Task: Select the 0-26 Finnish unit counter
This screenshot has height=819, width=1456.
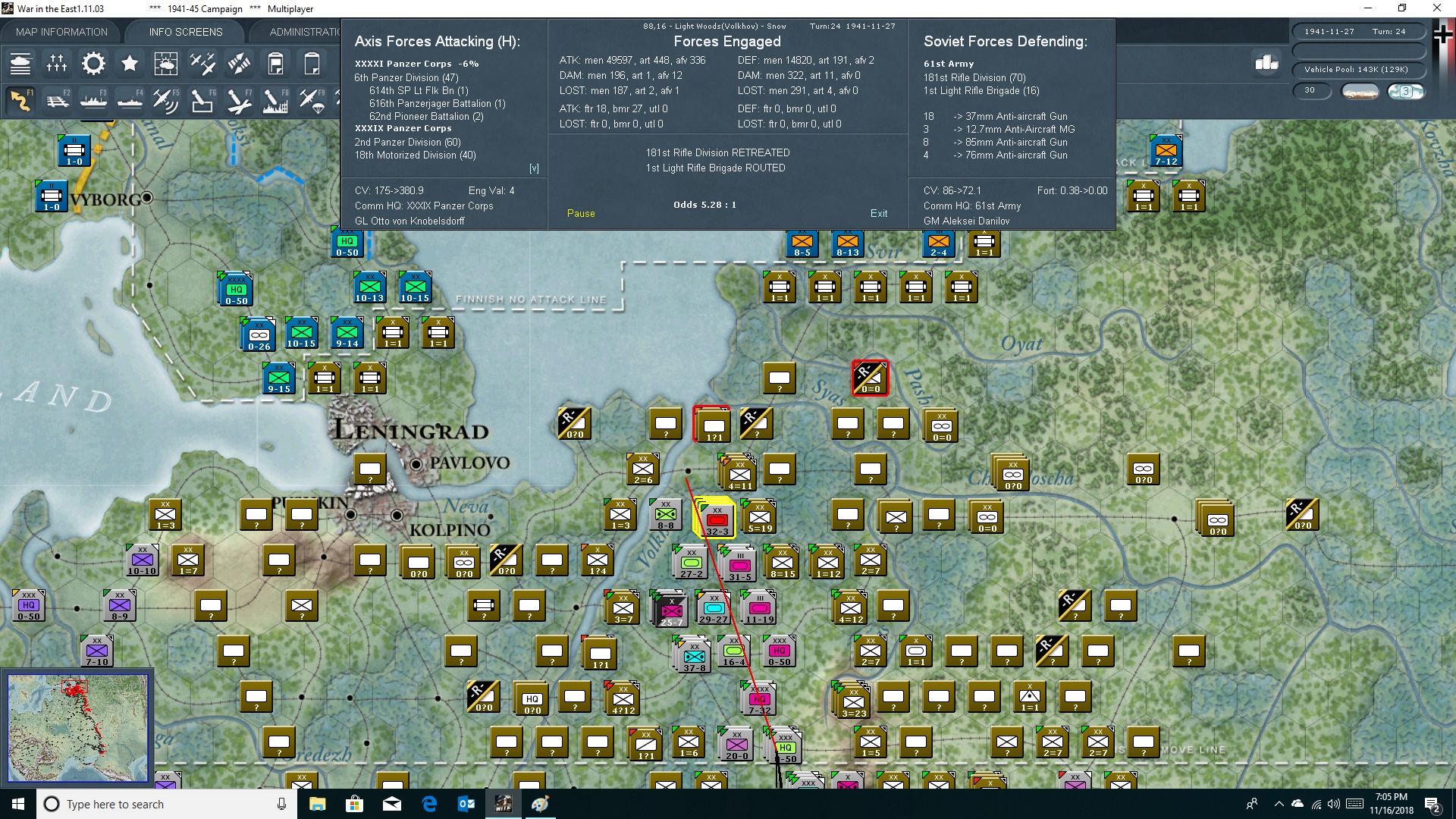Action: (x=259, y=335)
